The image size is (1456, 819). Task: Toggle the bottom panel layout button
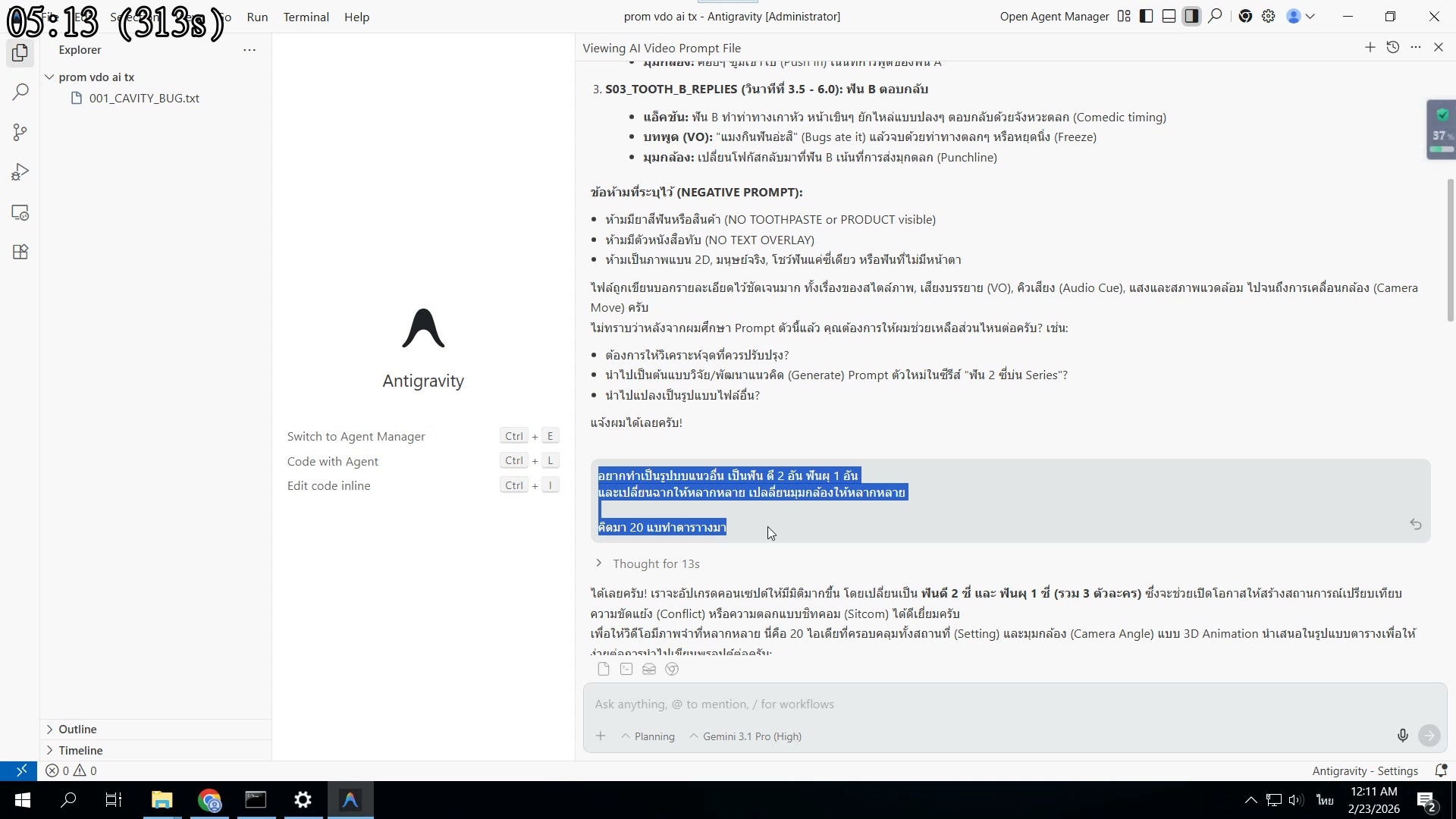(x=1169, y=17)
